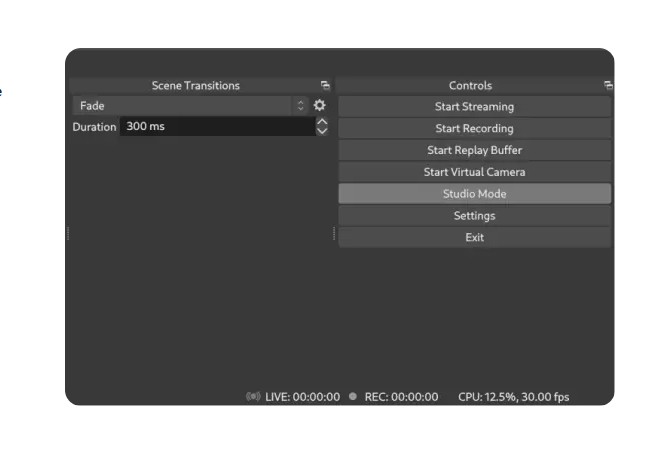The width and height of the screenshot is (659, 468).
Task: Toggle Studio Mode on or off
Action: [x=474, y=194]
